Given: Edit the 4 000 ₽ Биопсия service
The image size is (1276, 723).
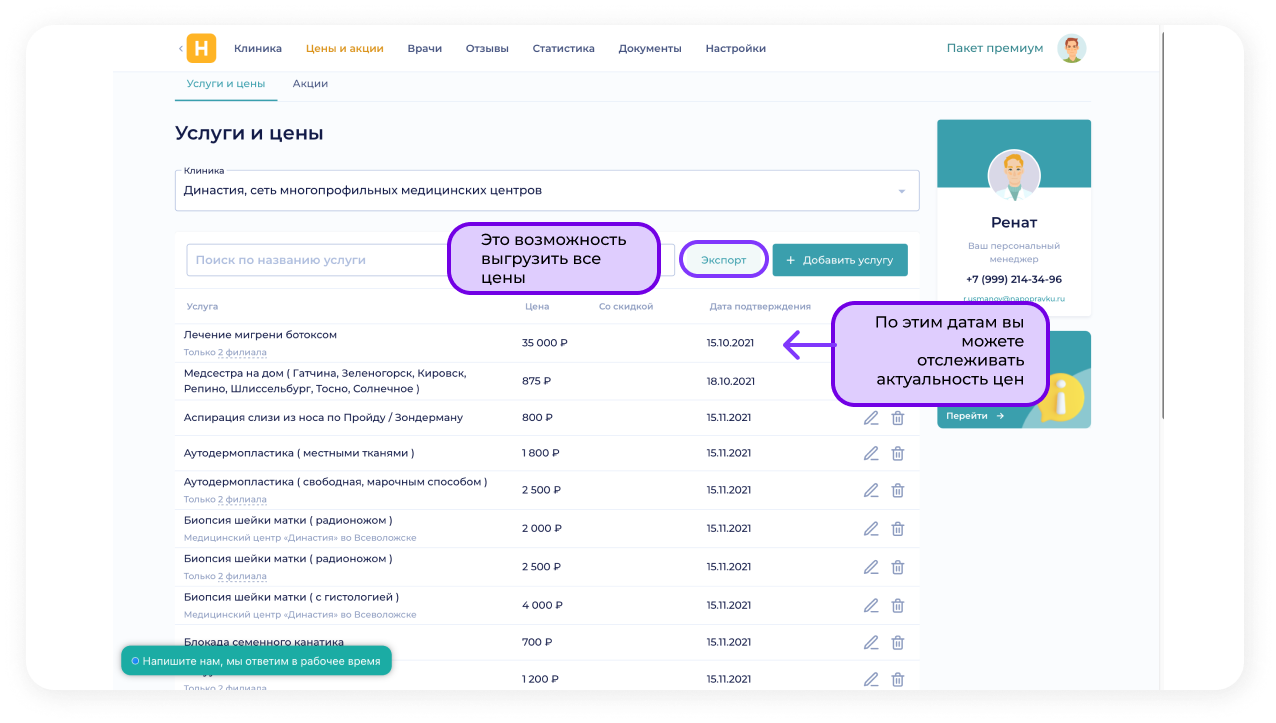Looking at the screenshot, I should point(871,605).
